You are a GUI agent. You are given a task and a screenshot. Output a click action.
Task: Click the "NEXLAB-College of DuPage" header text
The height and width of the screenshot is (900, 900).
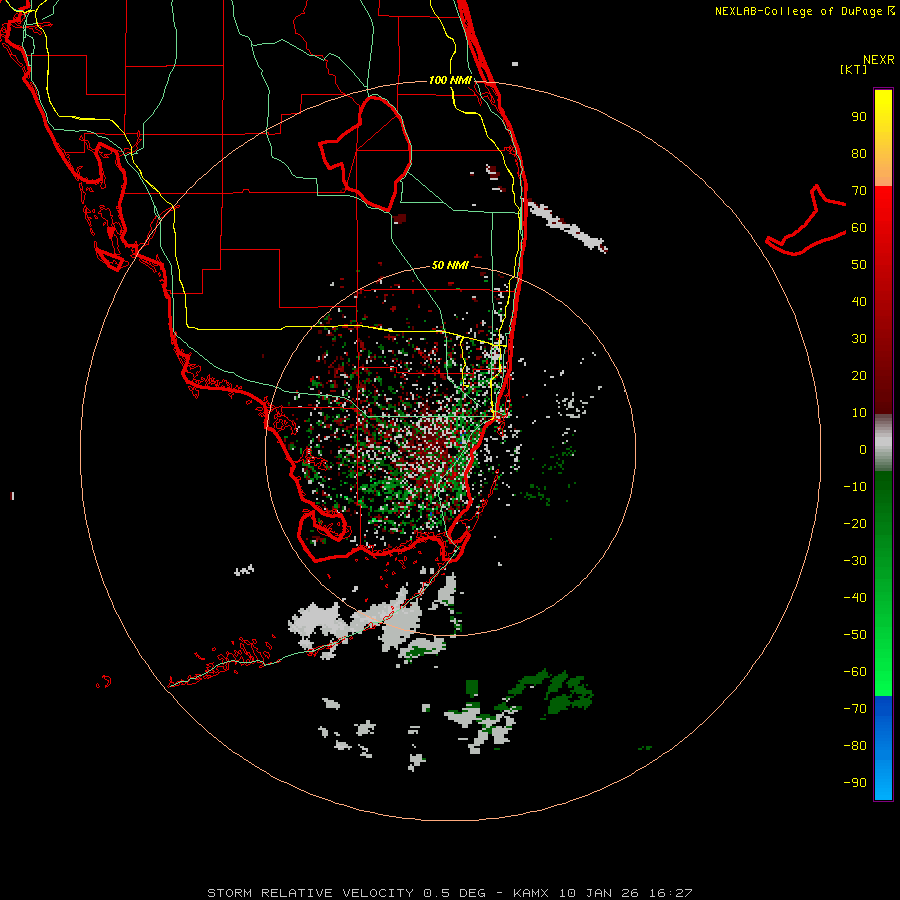799,11
